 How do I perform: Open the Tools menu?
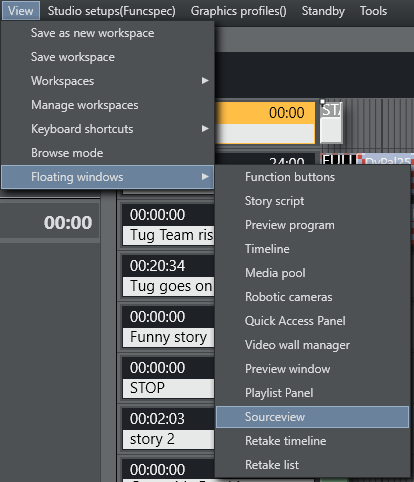(373, 11)
